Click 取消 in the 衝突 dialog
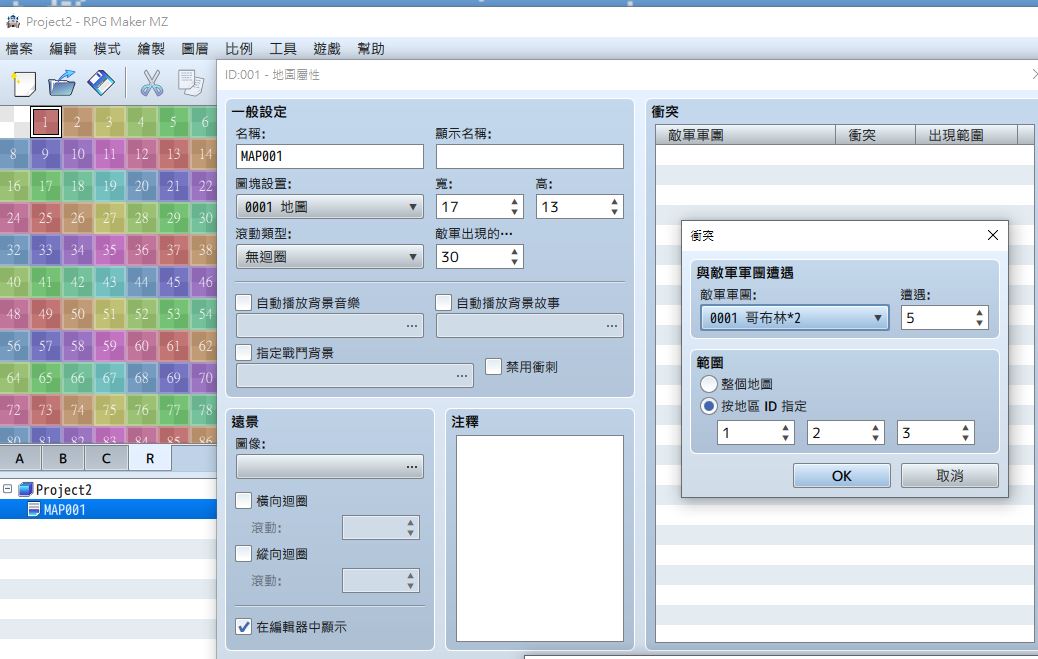 click(949, 476)
